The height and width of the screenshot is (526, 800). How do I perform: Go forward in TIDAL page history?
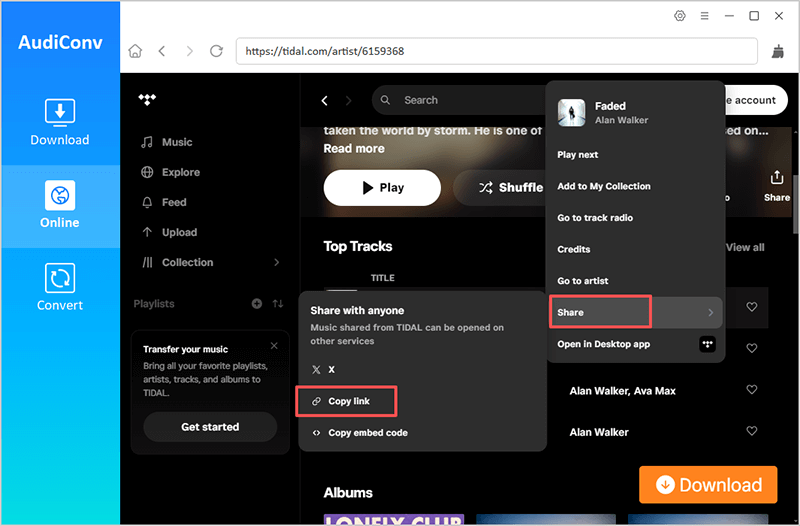[348, 101]
